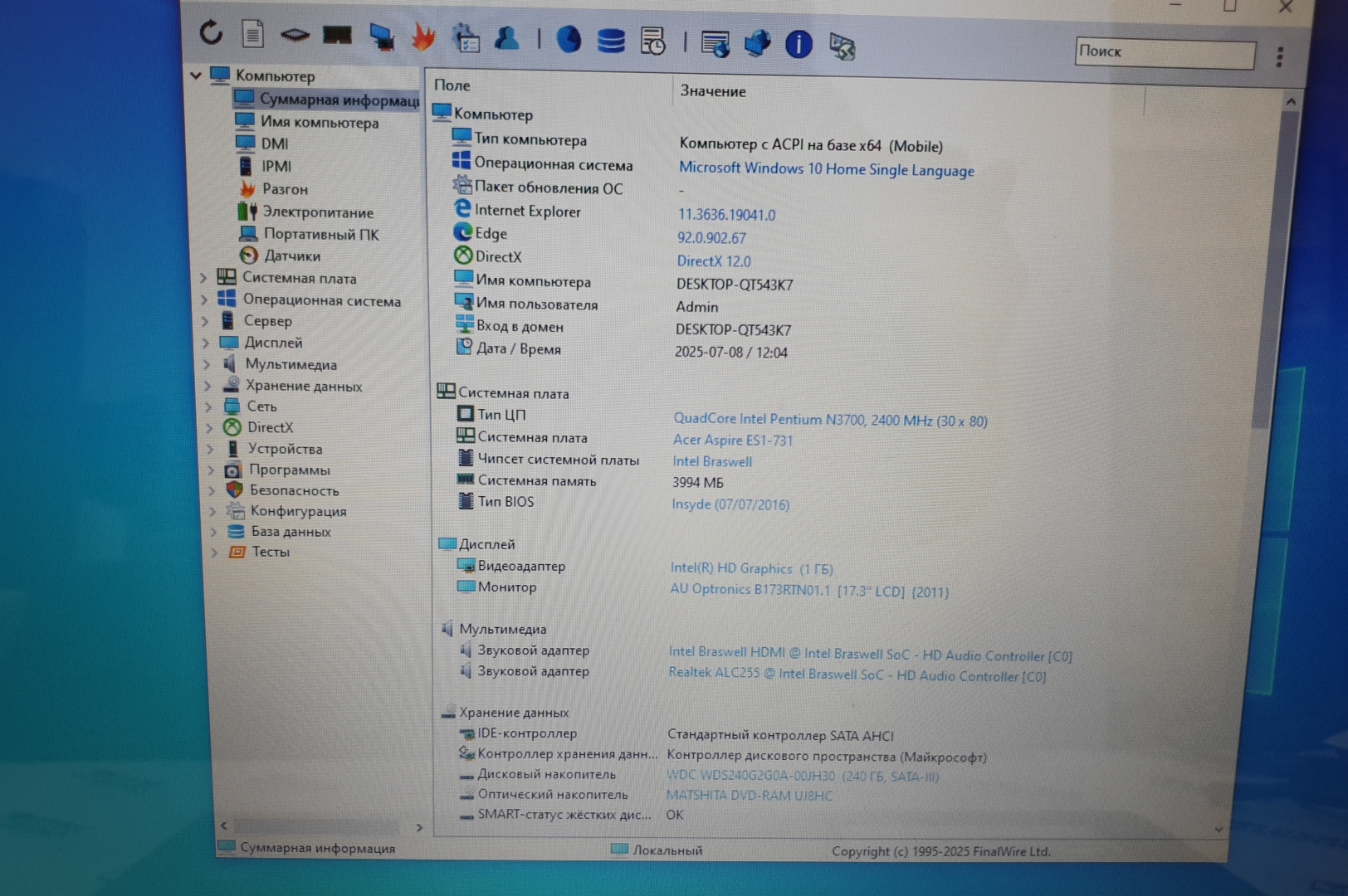Expand the Сеть tree node
The image size is (1348, 896).
pos(209,407)
